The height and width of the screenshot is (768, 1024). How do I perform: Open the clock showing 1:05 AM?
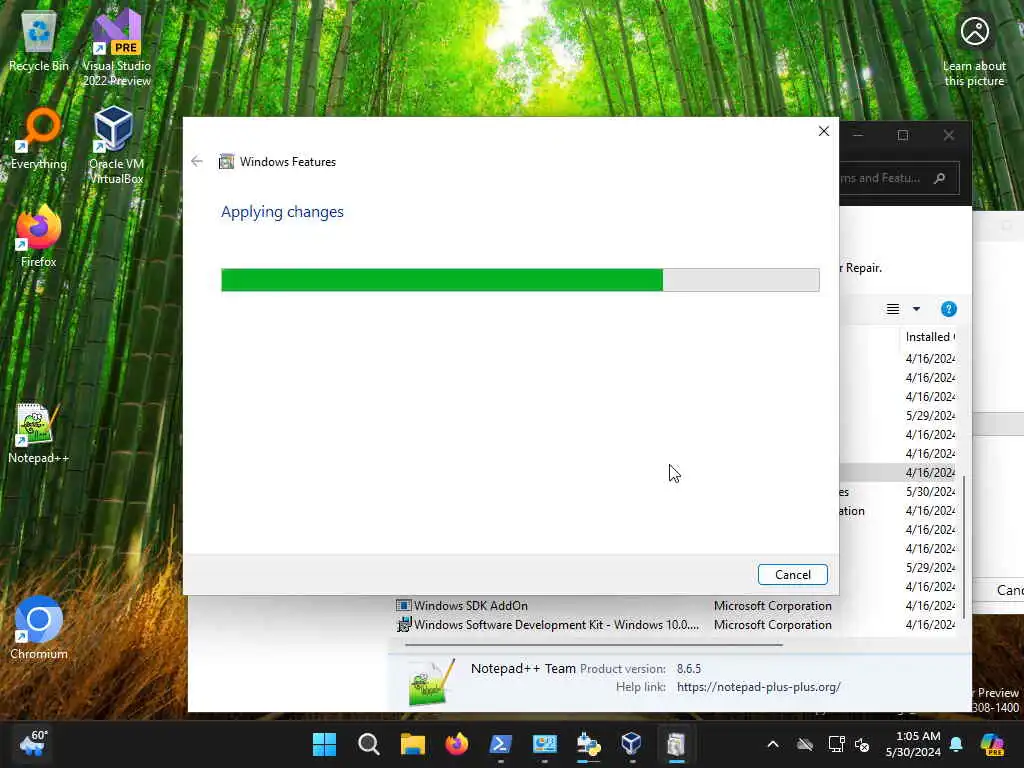[x=913, y=744]
